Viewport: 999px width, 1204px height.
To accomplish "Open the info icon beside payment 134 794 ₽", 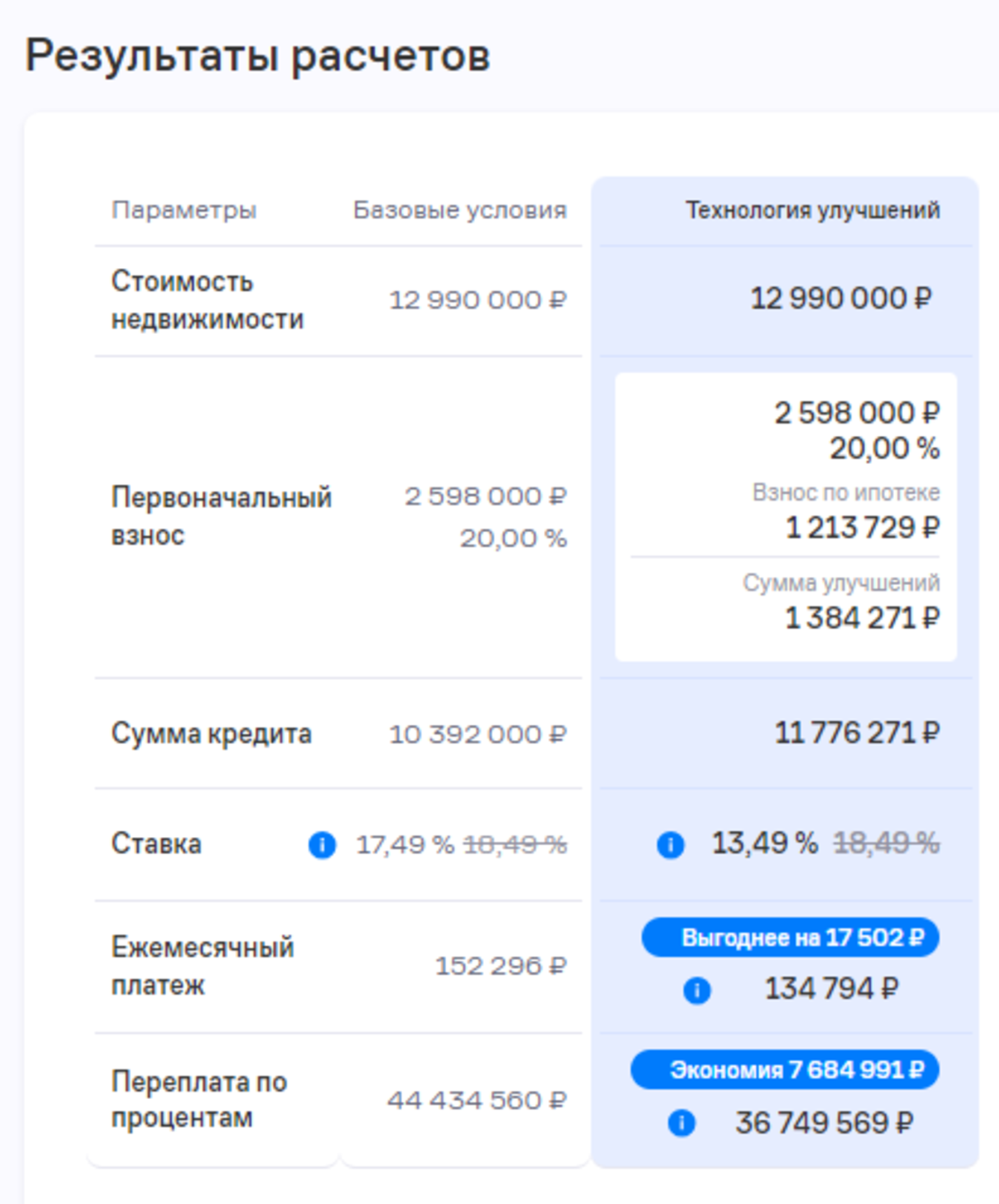I will (697, 990).
